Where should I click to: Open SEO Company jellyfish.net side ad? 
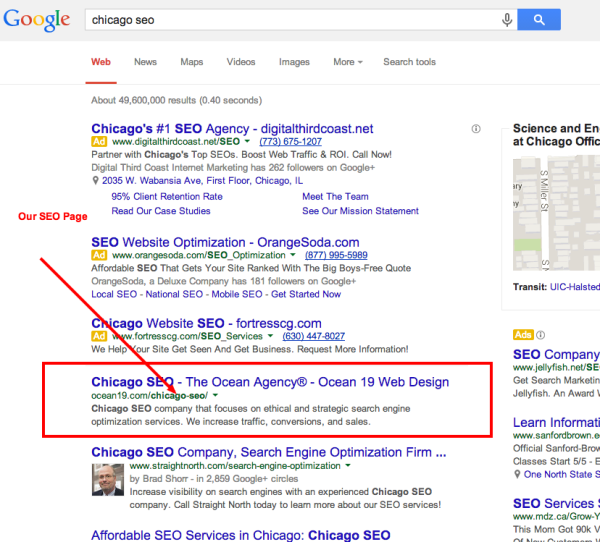556,354
